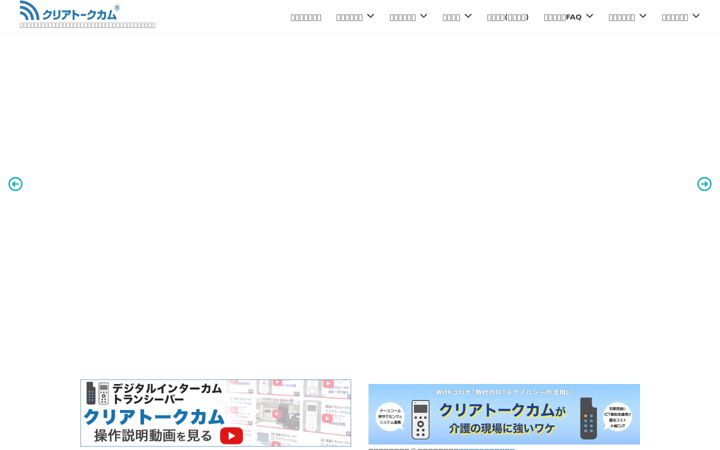Expand the chevron next to the FAQ menu

coord(590,16)
